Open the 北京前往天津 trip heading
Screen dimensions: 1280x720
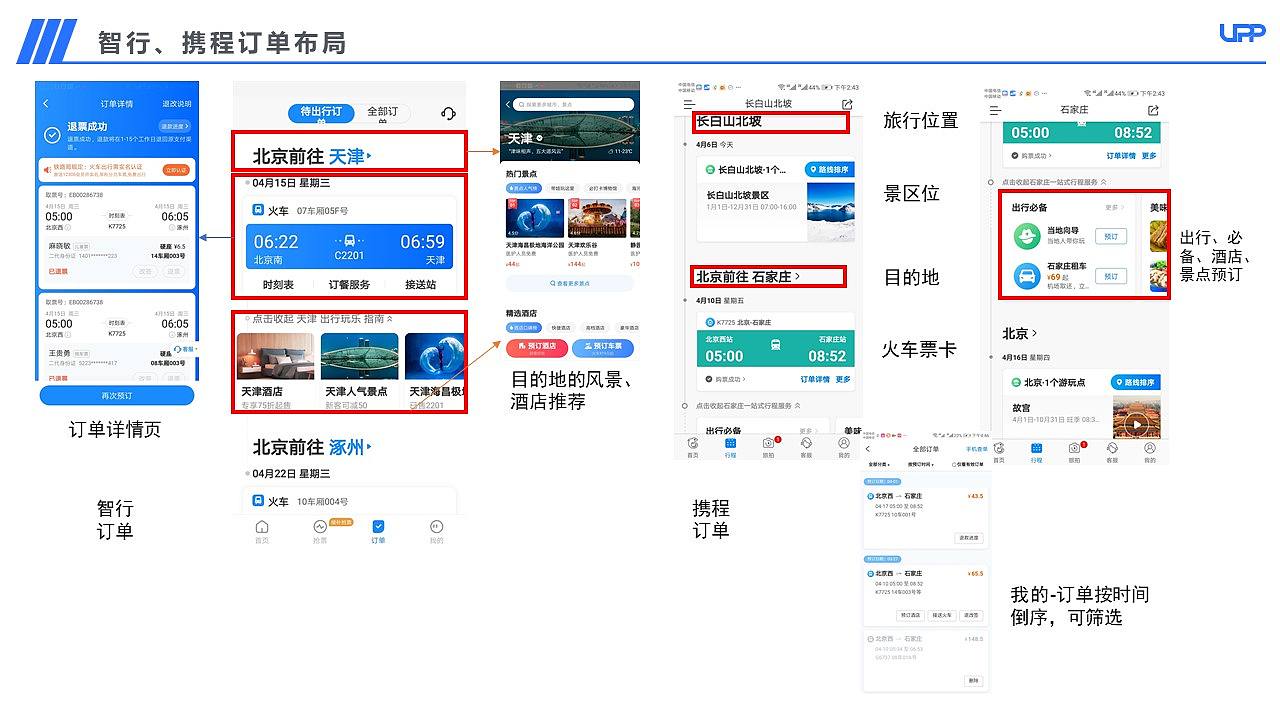point(312,156)
